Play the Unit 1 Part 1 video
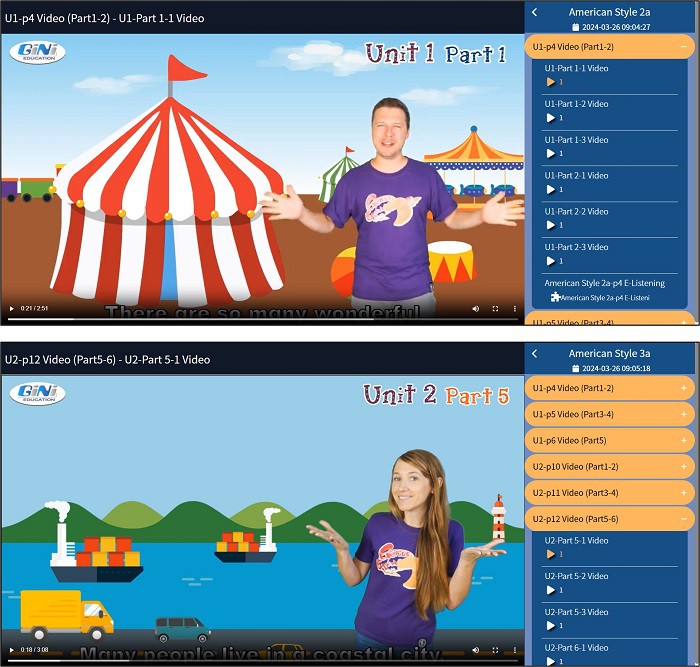This screenshot has width=700, height=667. (x=11, y=309)
